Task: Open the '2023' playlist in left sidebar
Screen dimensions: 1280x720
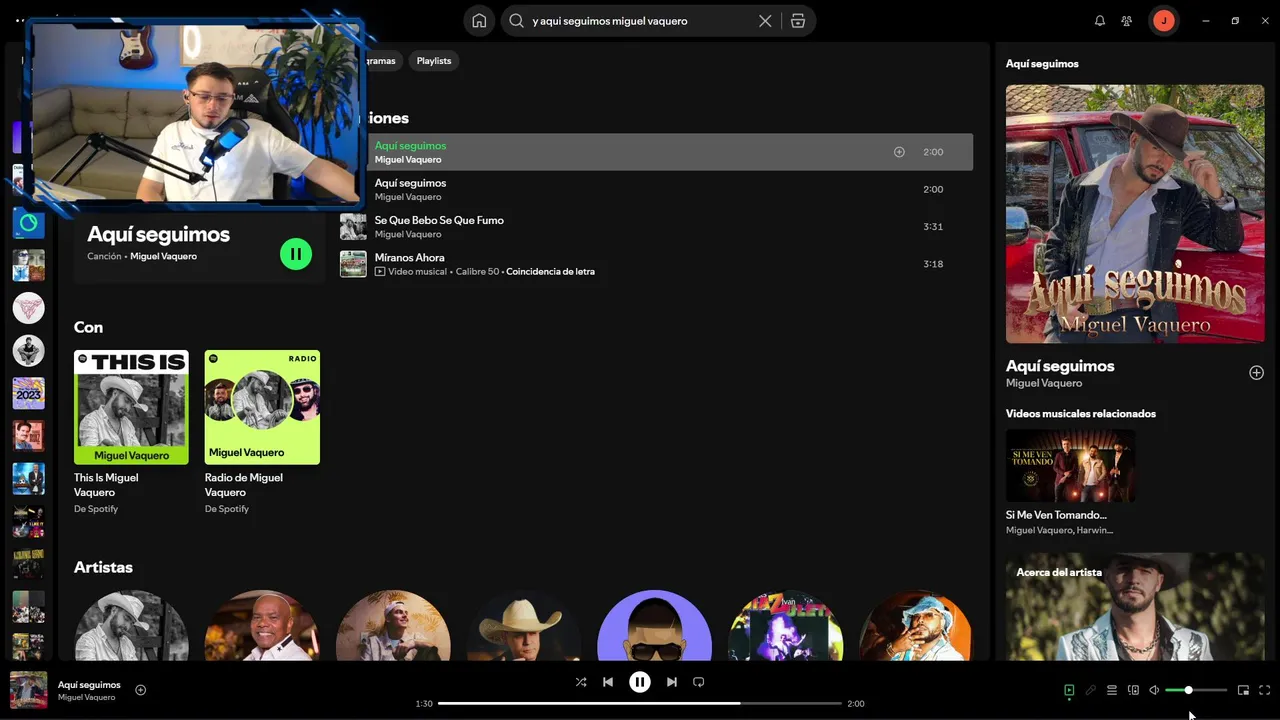Action: (x=28, y=393)
